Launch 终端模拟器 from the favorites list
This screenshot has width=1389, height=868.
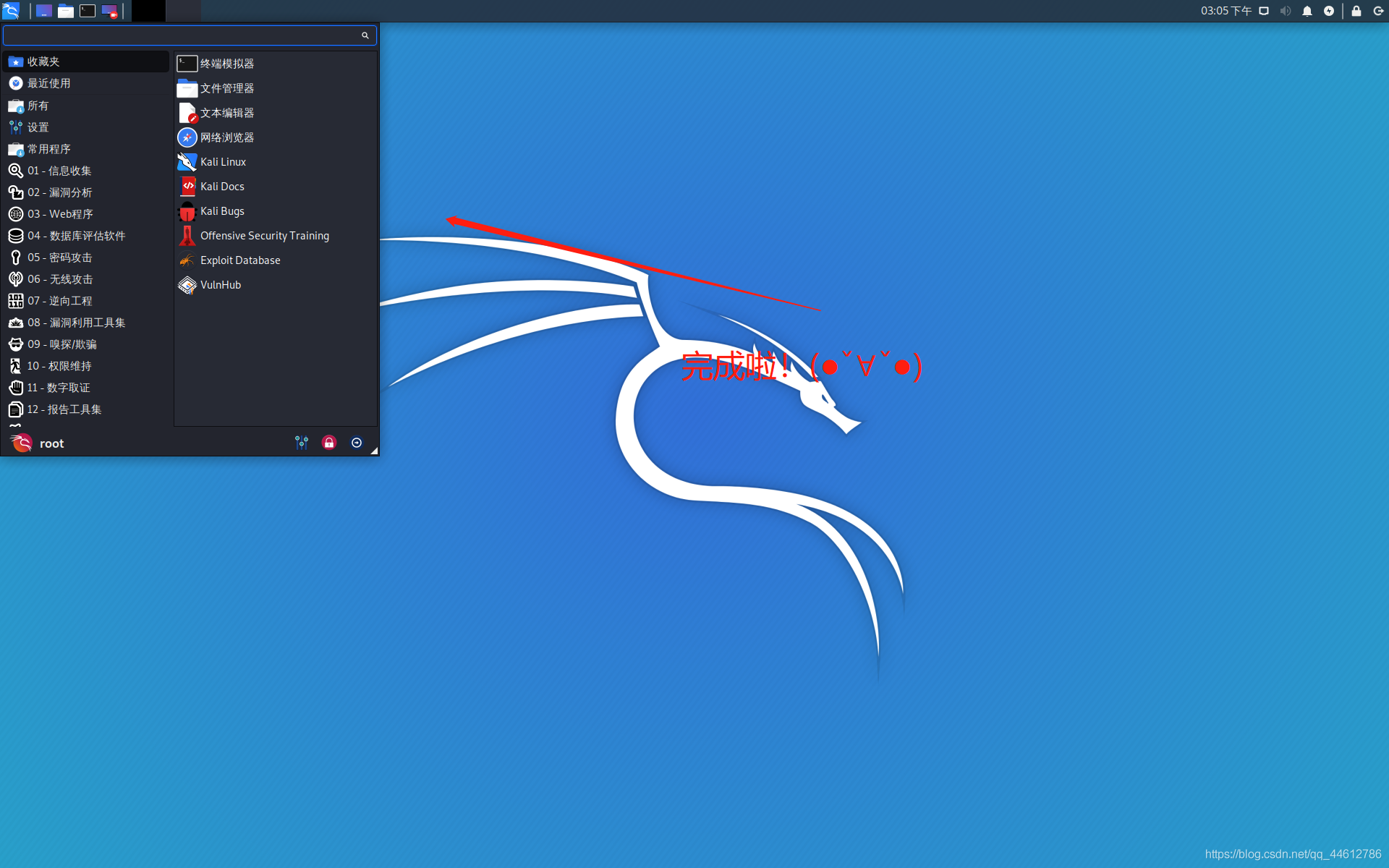click(x=226, y=64)
